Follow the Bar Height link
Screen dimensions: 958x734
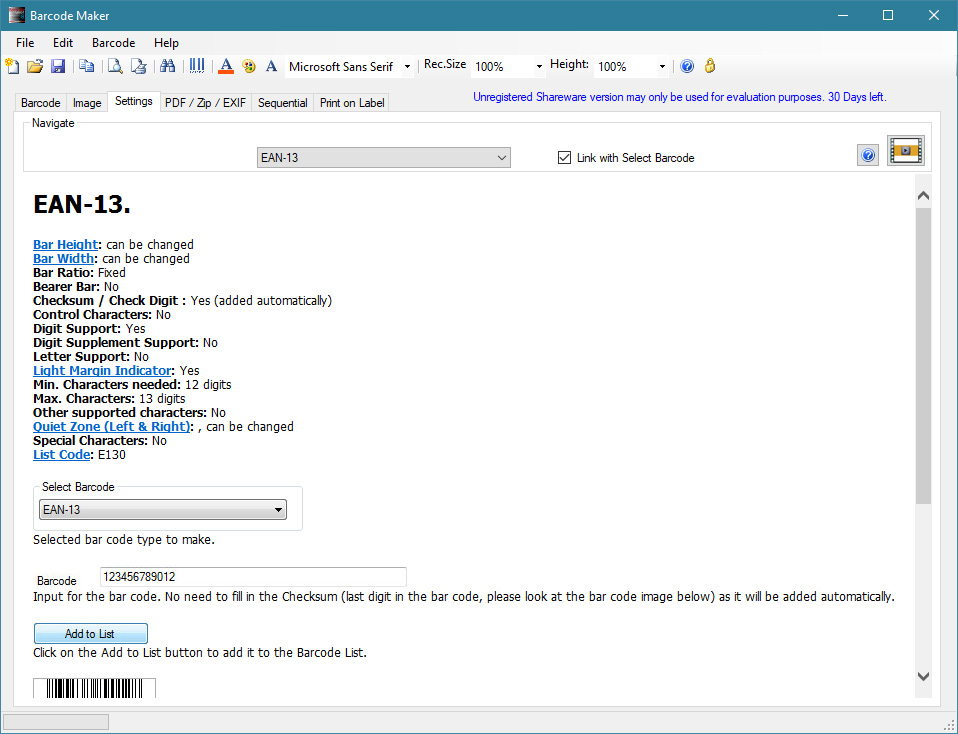point(65,244)
